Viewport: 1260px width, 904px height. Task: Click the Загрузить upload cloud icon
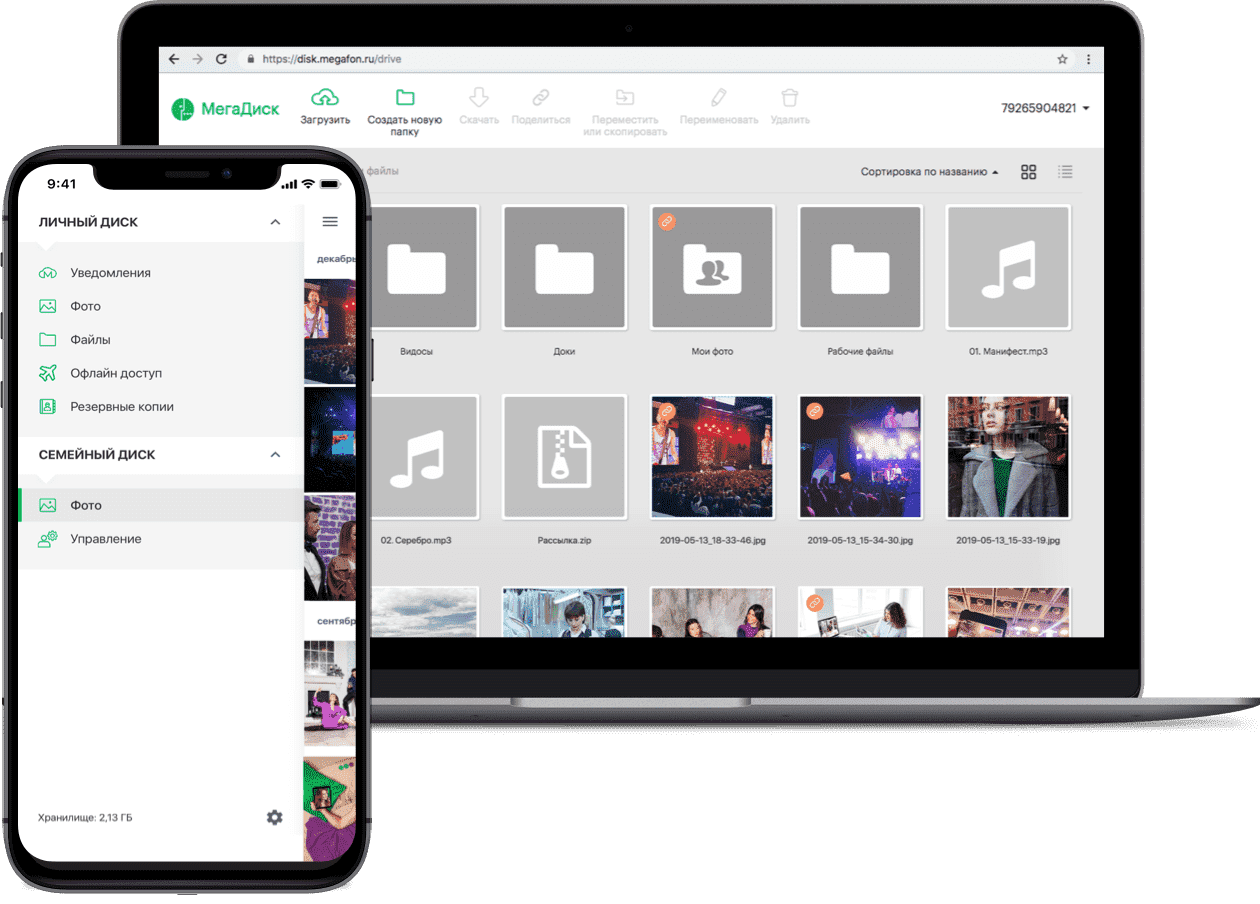[325, 98]
